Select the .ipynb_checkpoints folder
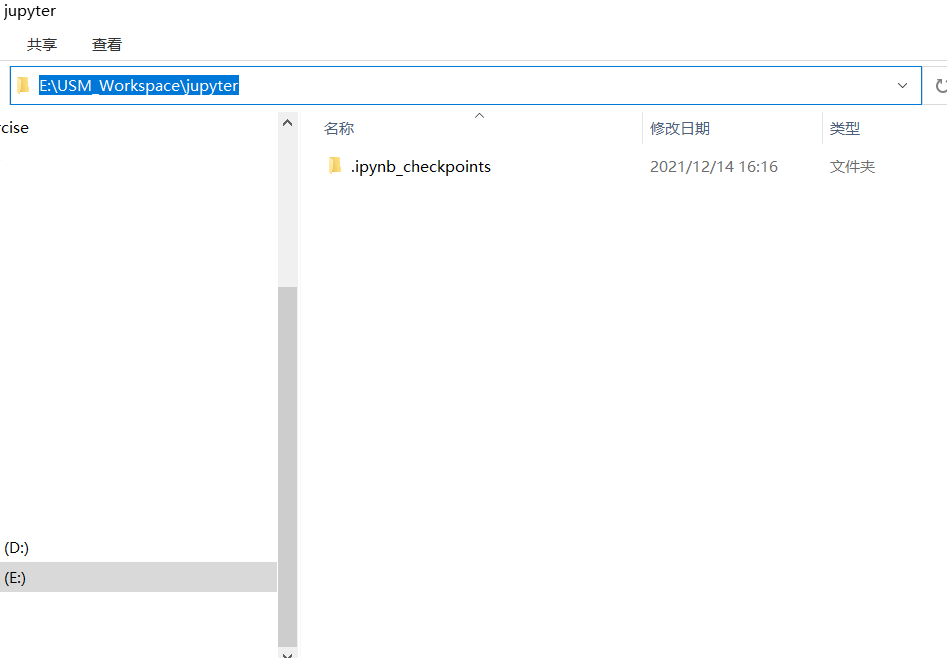This screenshot has height=658, width=947. pos(420,166)
